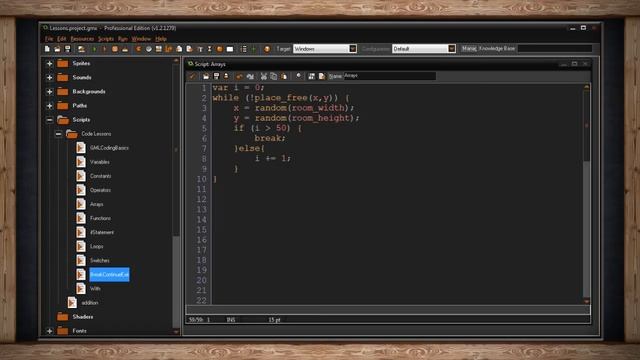
Task: Click the script Name input field
Action: click(x=389, y=76)
